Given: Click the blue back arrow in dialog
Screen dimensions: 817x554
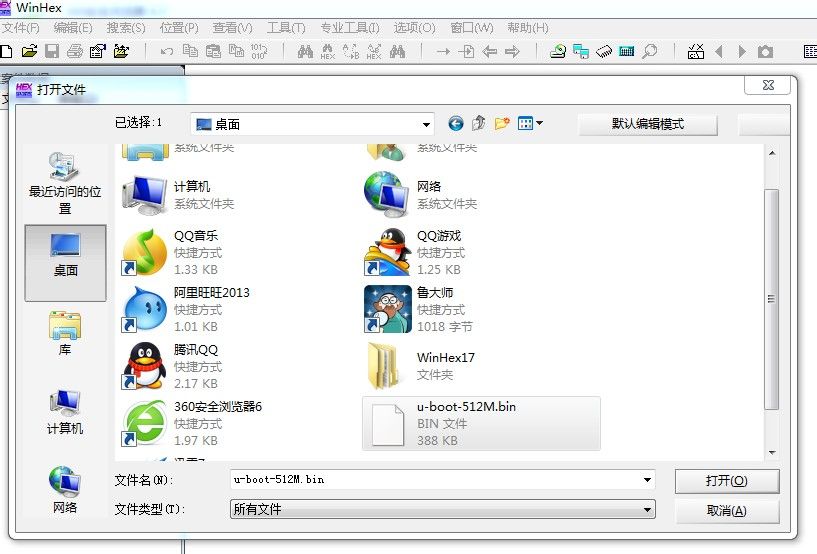Looking at the screenshot, I should (x=456, y=124).
